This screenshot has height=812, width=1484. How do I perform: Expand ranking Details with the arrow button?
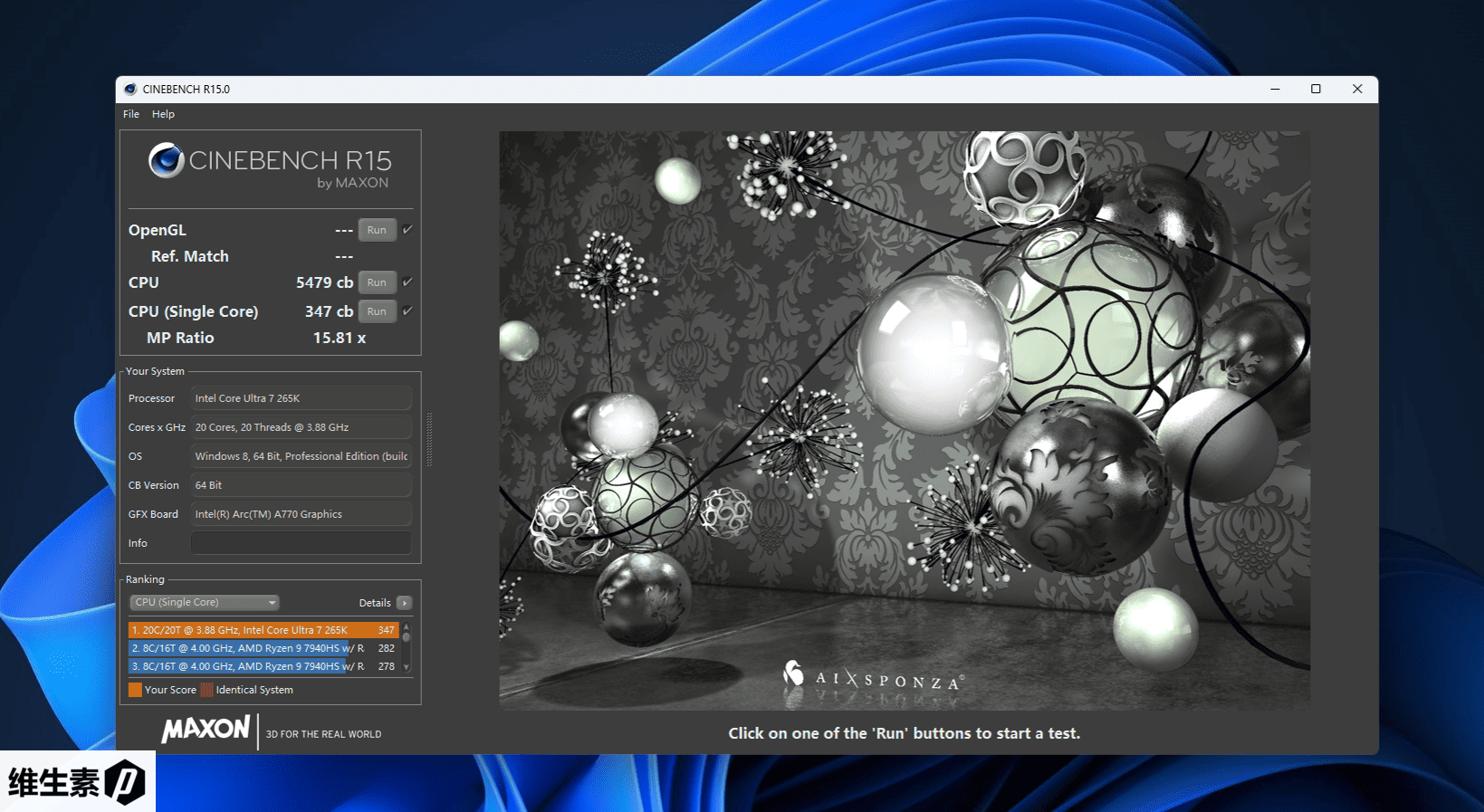point(405,603)
